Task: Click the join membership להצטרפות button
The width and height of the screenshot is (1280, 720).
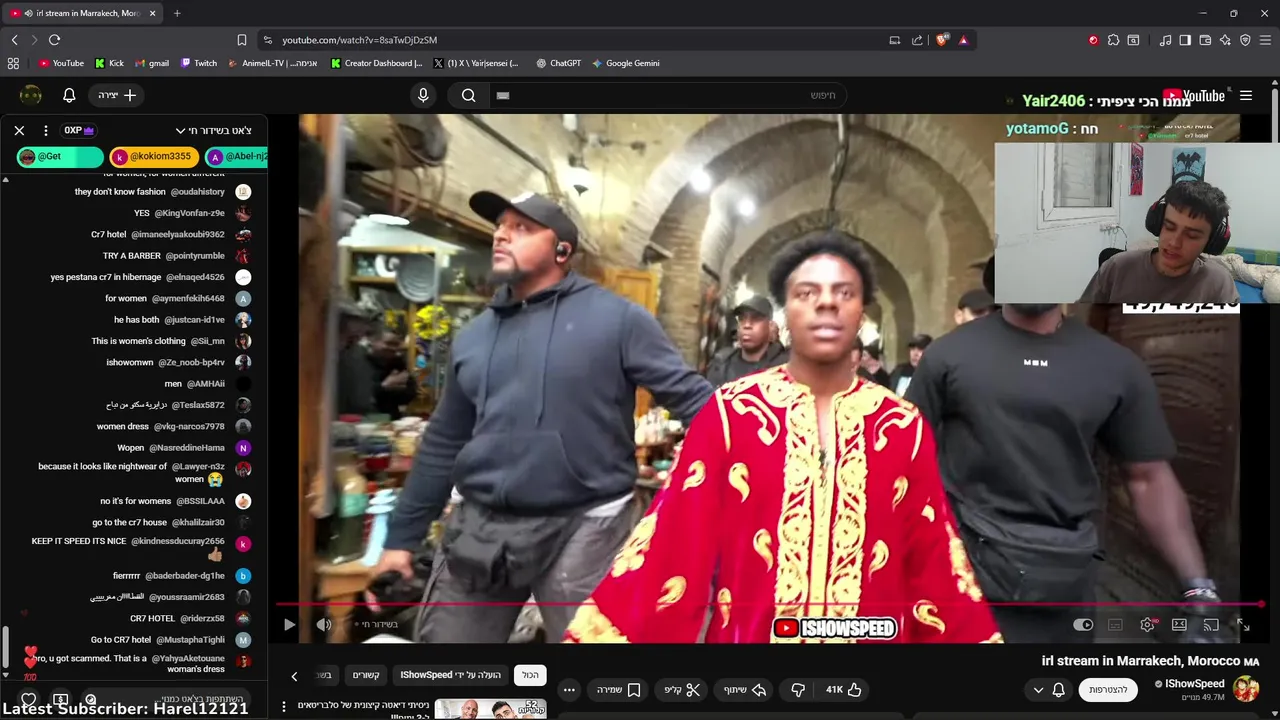Action: tap(1108, 690)
